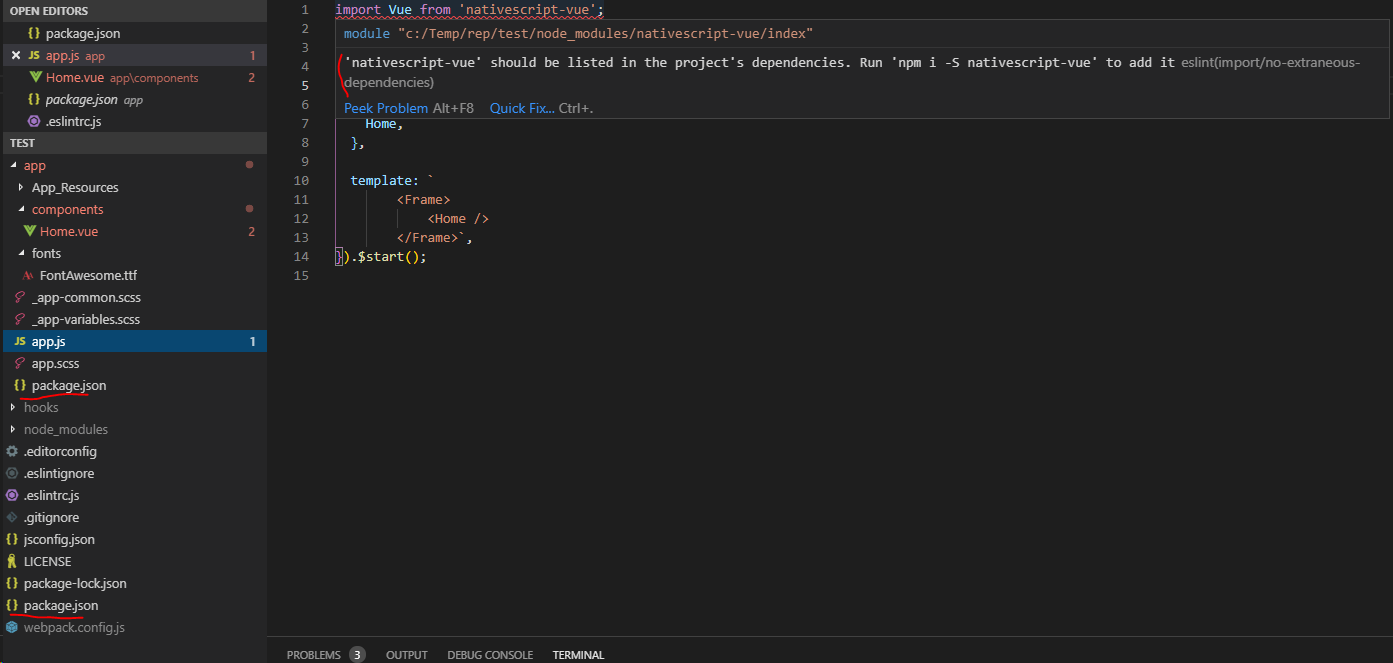The image size is (1393, 663).
Task: Click the import Vue from 'nativescript-vue' code line
Action: pyautogui.click(x=470, y=9)
